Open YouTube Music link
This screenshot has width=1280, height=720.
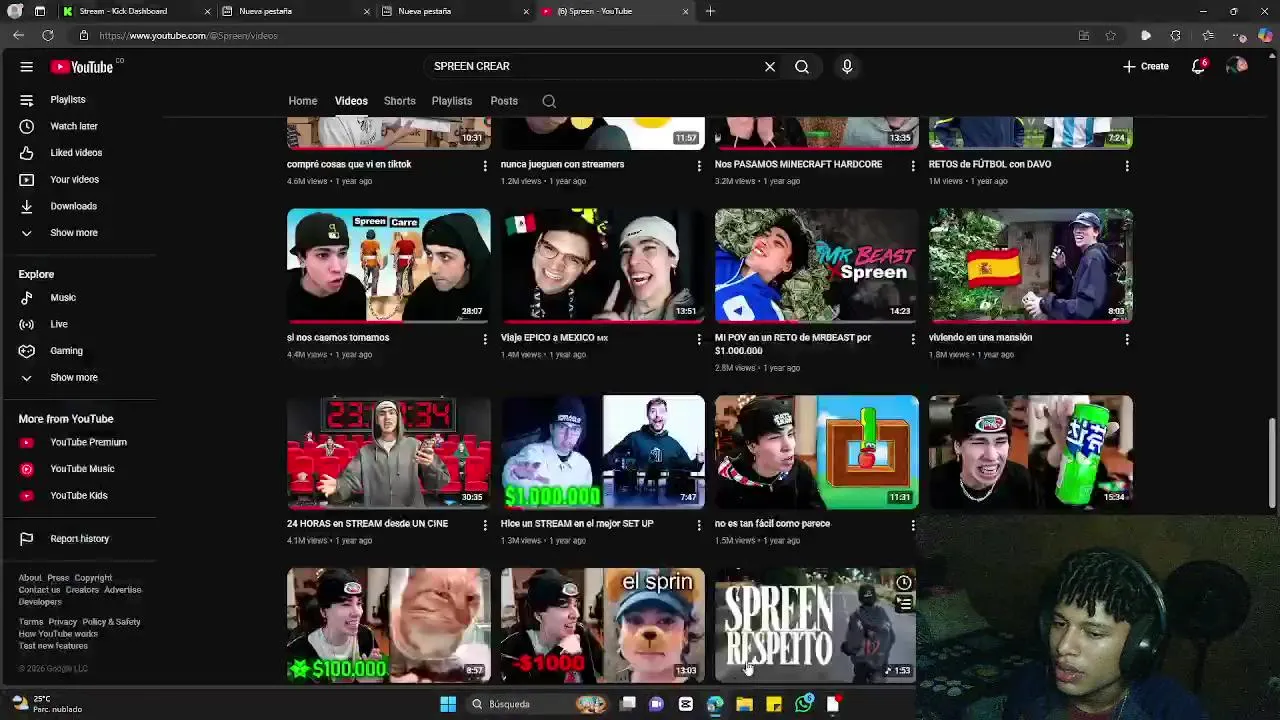click(80, 469)
